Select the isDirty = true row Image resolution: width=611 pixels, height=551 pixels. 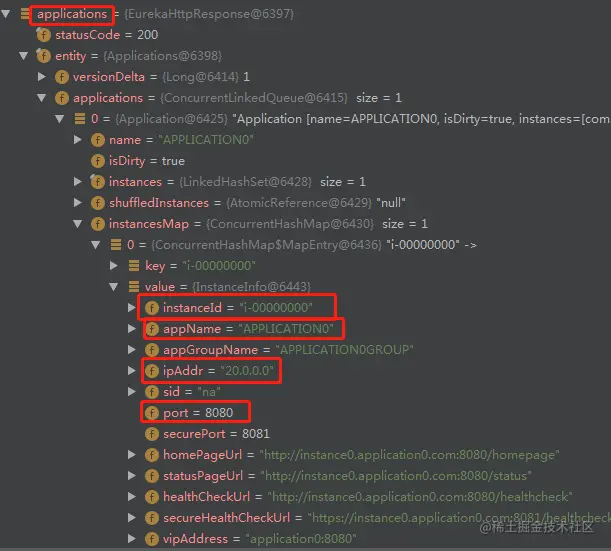(138, 161)
